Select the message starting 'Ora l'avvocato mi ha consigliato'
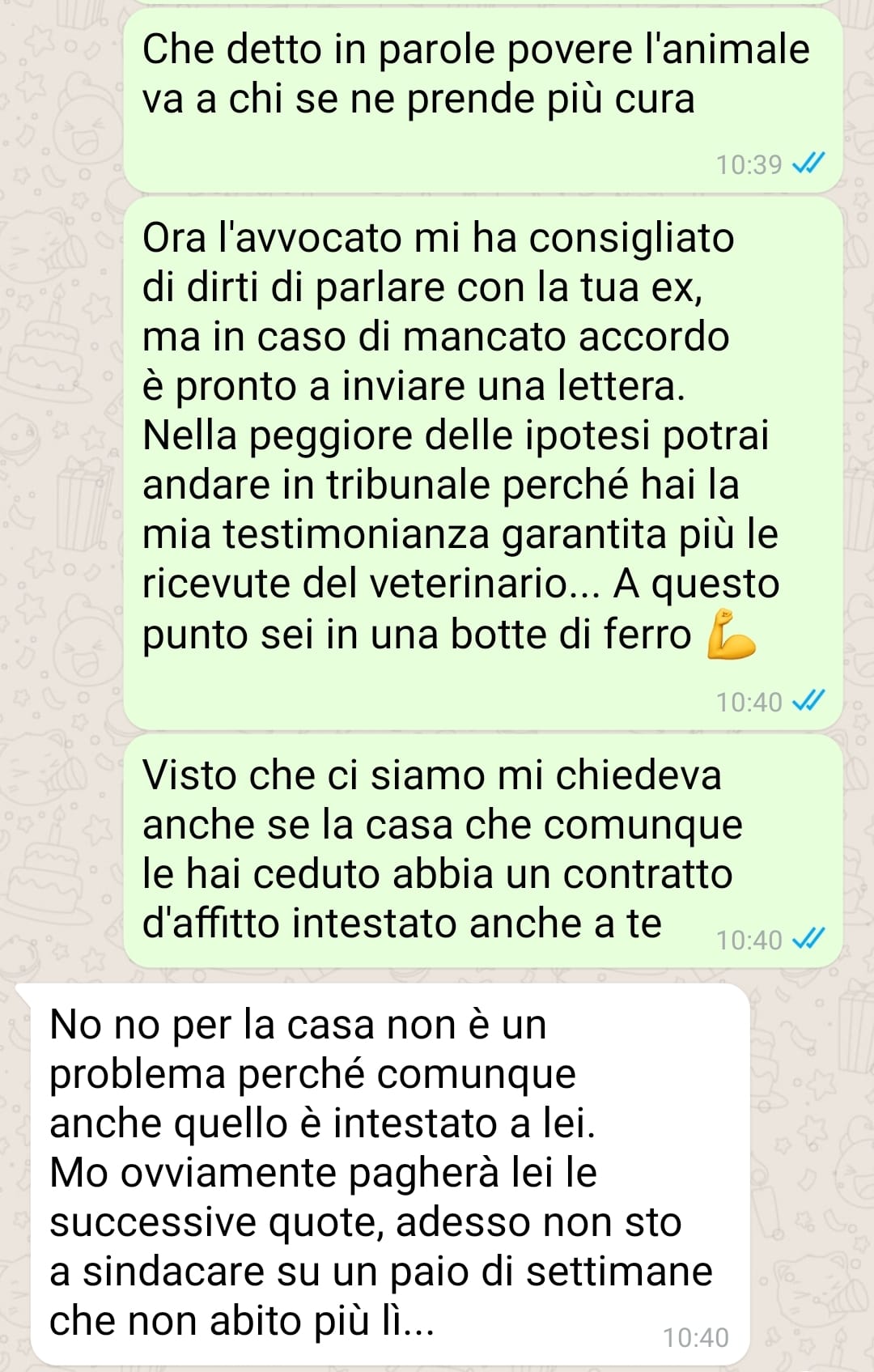 (x=483, y=464)
